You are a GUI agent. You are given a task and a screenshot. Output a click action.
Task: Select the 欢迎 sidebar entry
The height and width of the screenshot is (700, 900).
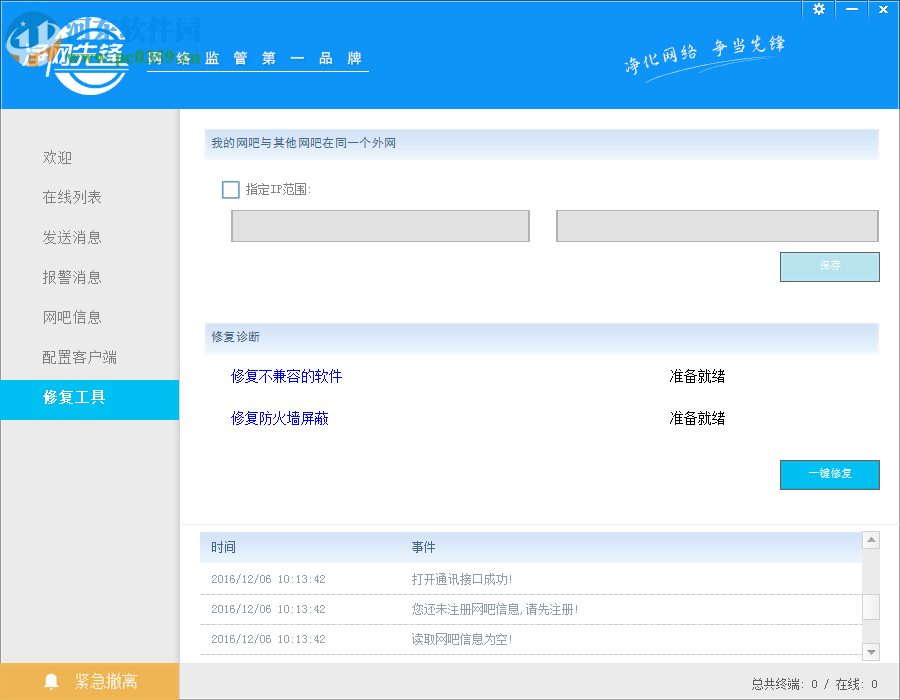click(x=57, y=157)
